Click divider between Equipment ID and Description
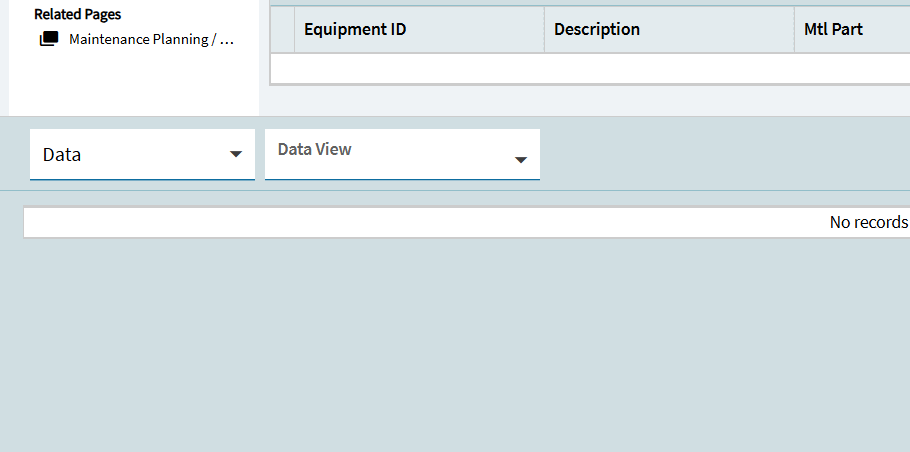This screenshot has height=452, width=910. click(x=544, y=29)
